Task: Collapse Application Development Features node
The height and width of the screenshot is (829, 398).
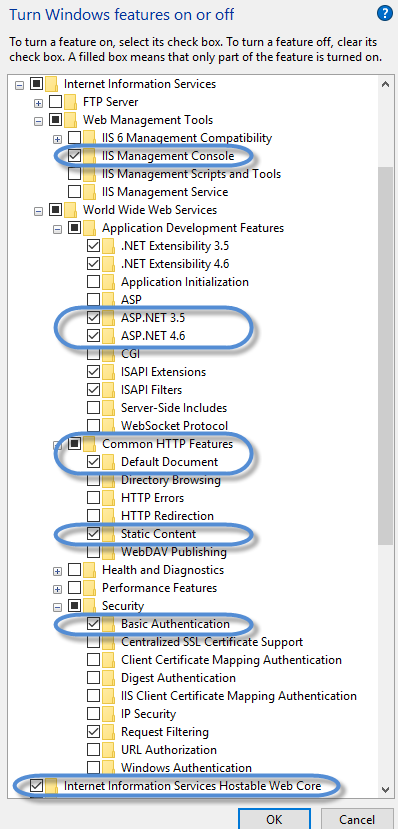Action: 58,229
